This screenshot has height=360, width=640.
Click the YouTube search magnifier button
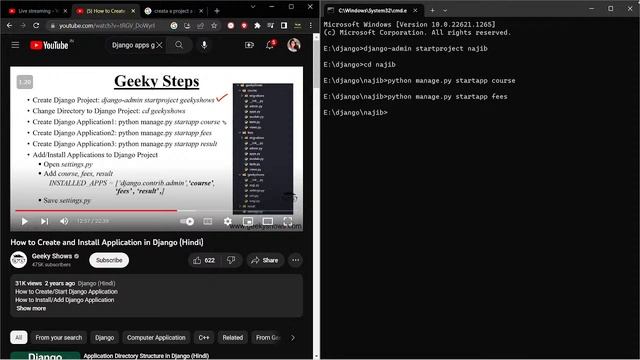(x=179, y=45)
